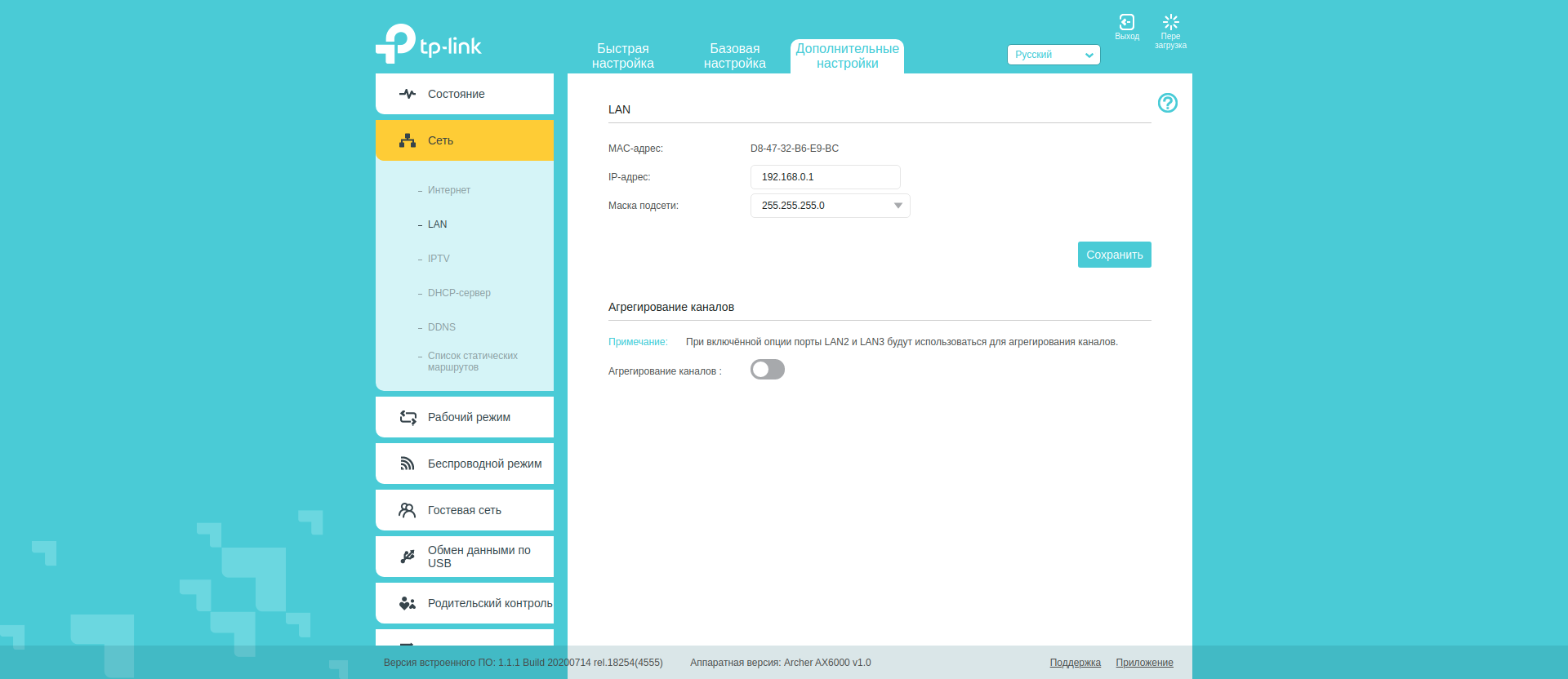Open Обмен данными по USB section

[x=464, y=557]
